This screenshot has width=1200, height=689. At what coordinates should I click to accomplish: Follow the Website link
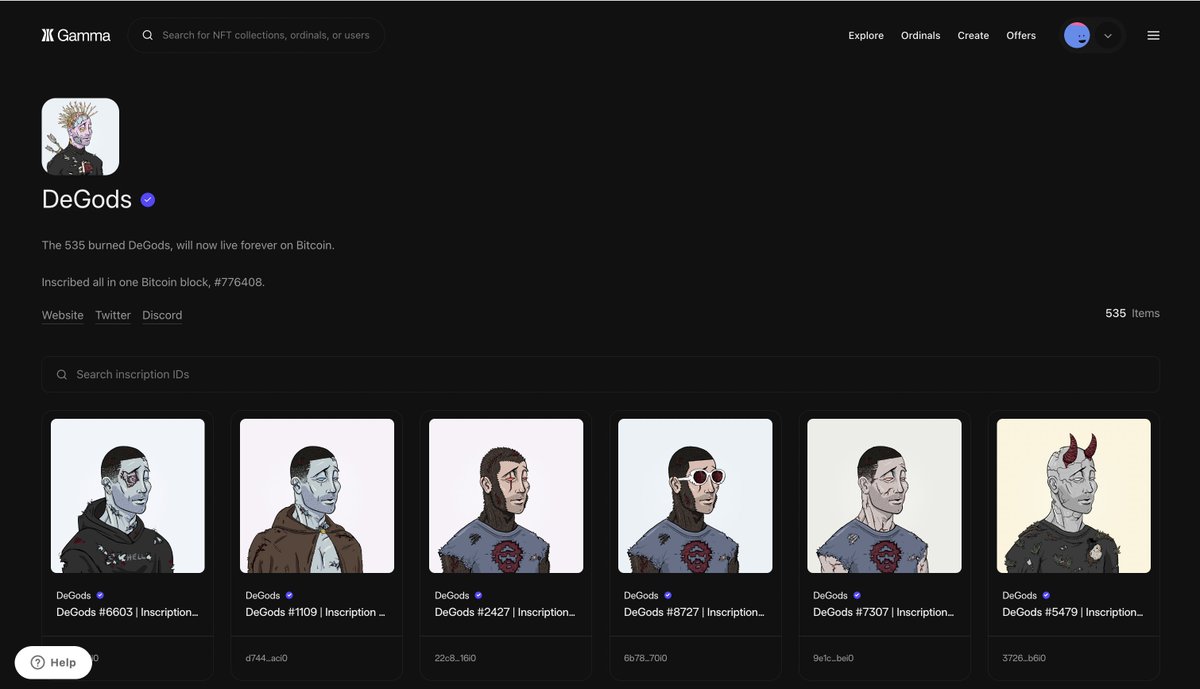point(62,315)
